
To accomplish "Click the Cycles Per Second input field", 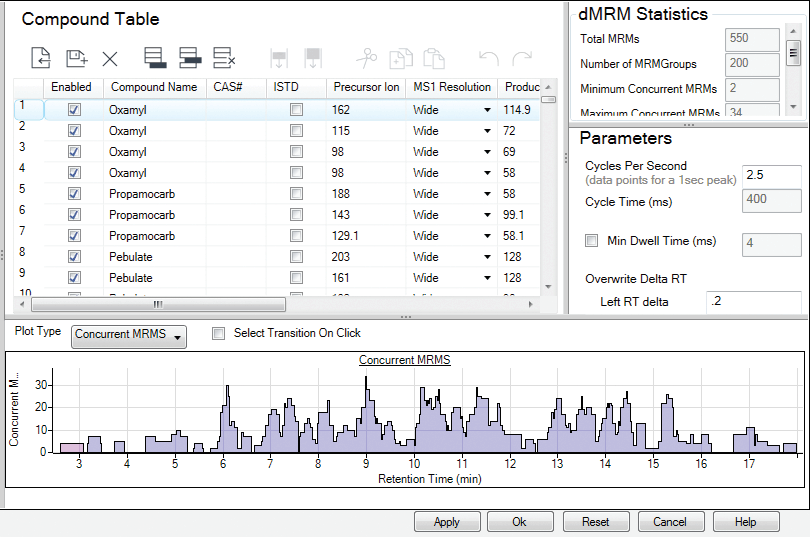I will 771,174.
